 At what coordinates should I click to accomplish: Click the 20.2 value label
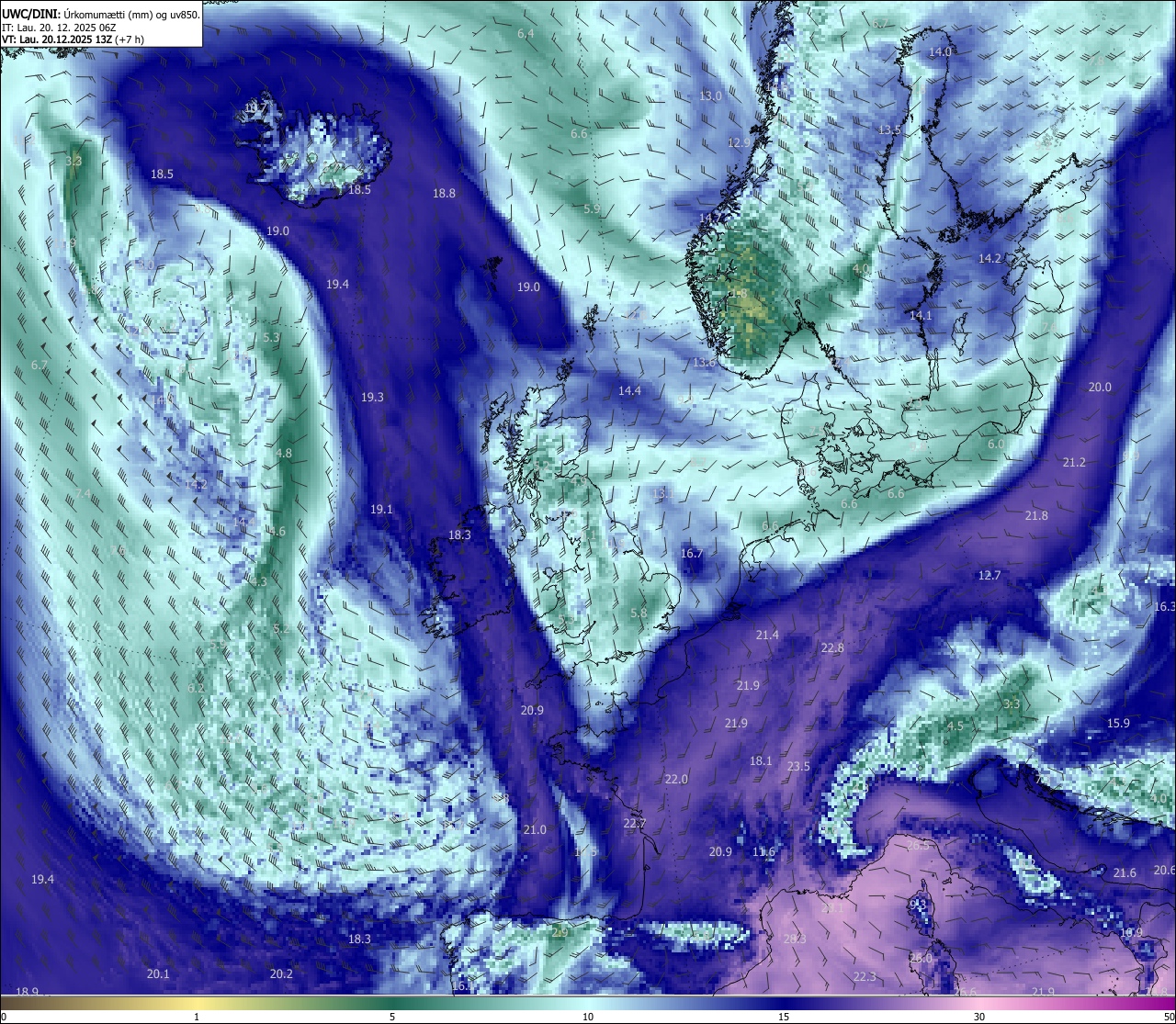click(x=281, y=974)
